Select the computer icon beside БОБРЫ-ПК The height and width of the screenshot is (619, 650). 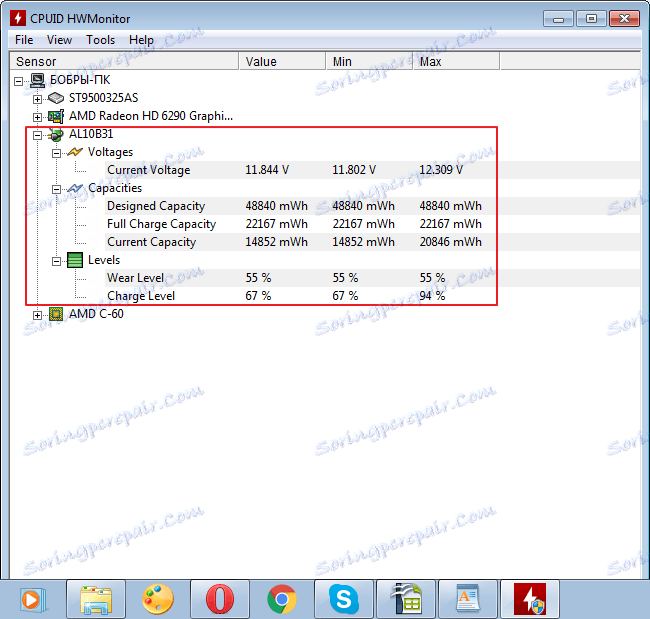38,80
